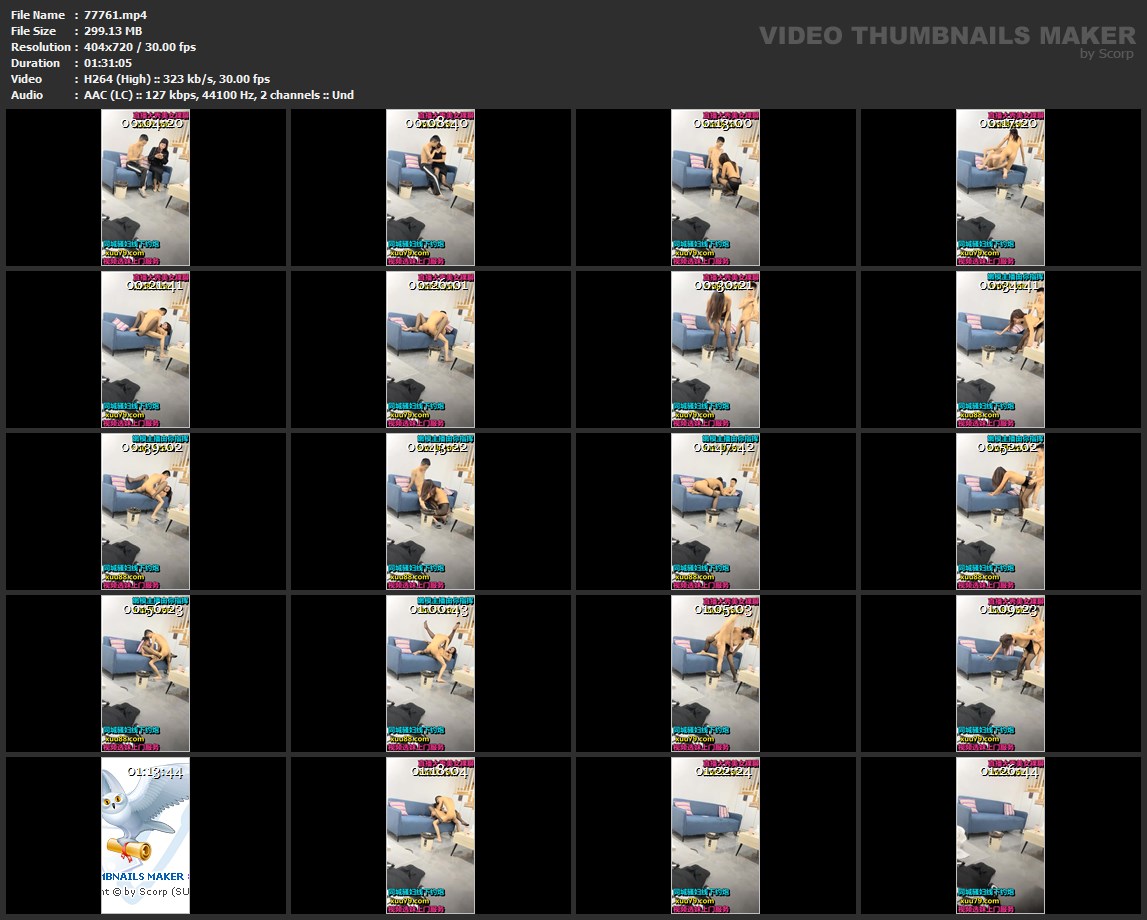1147x920 pixels.
Task: Click the VIDEO THUMBNAILS MAKER watermark title
Action: 947,36
